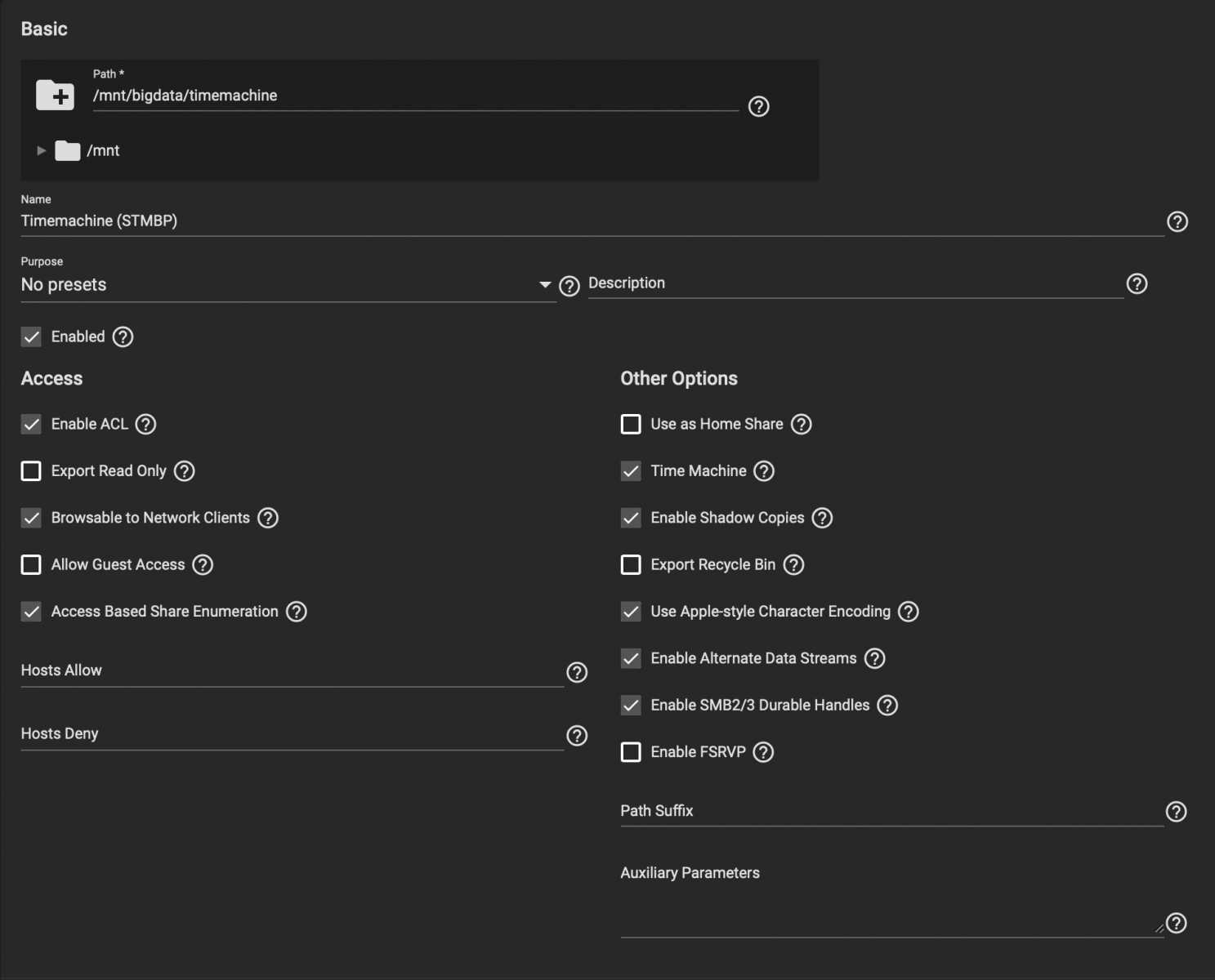
Task: Enable Export Read Only checkbox
Action: 31,471
